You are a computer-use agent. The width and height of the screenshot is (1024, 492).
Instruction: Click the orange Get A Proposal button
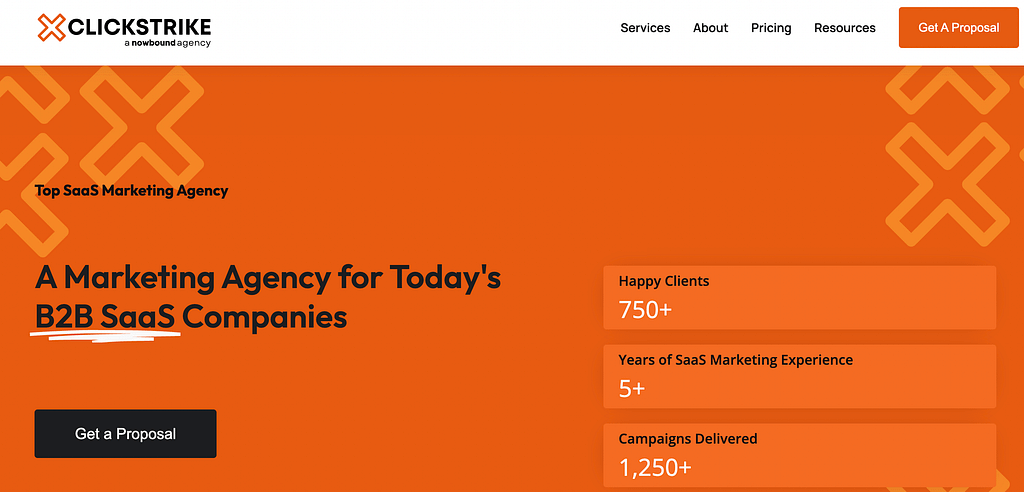[959, 27]
